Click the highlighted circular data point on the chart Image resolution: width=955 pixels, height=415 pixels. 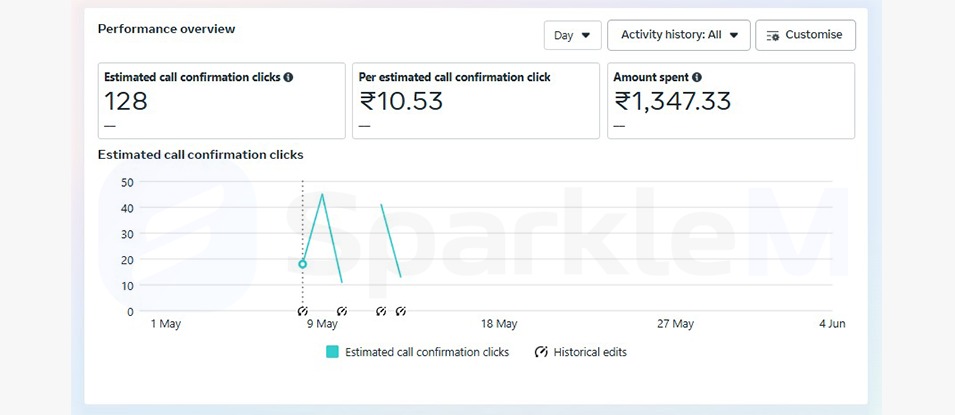(x=302, y=264)
